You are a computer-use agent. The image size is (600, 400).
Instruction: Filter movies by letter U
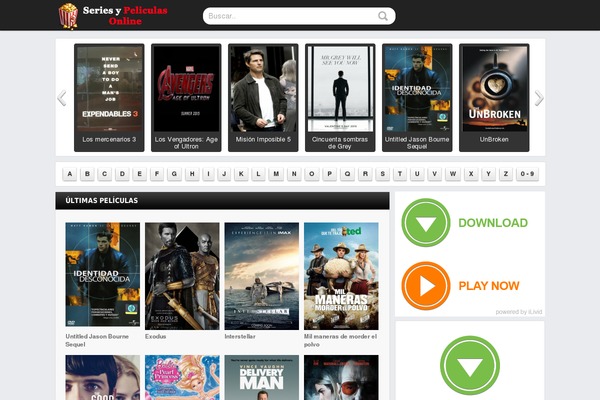417,174
